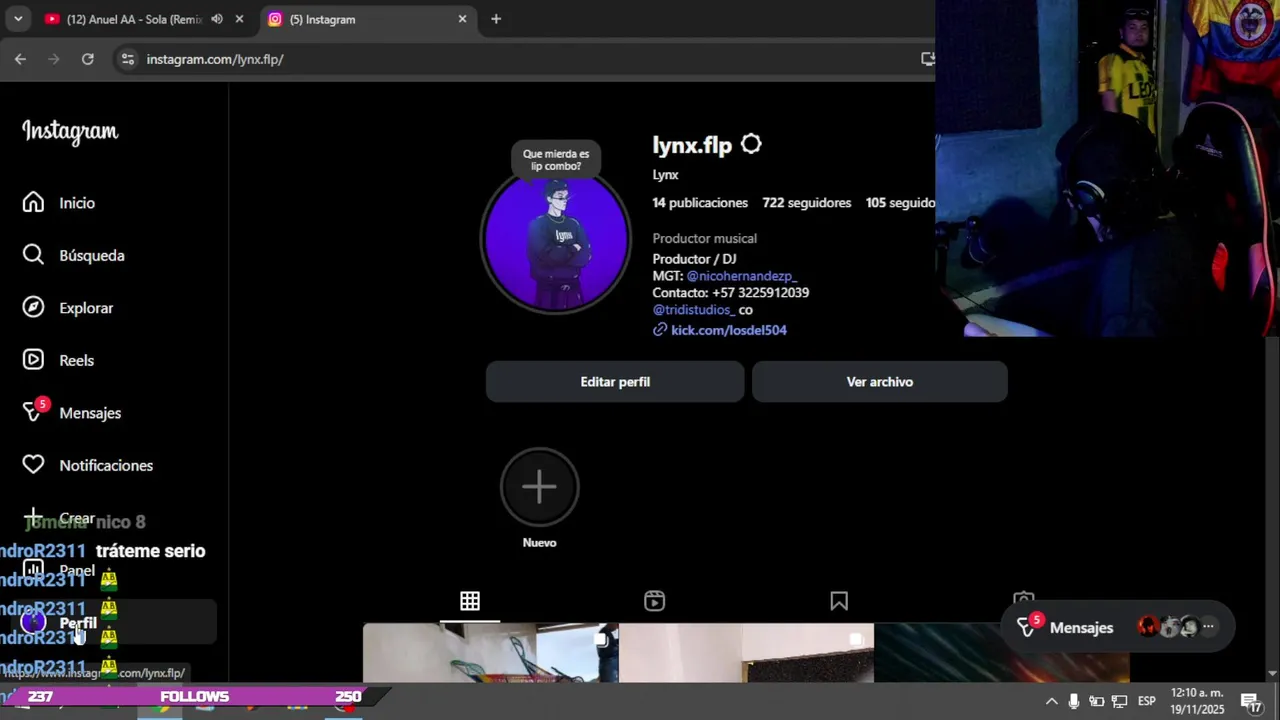
Task: Switch to the Instagram browser tab
Action: [x=365, y=19]
